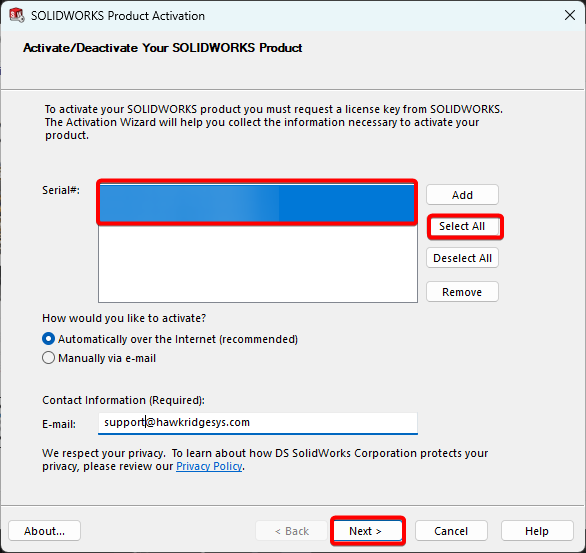Click the SOLIDWORKS Product Activation title text
Screen dimensions: 586x553
[118, 16]
